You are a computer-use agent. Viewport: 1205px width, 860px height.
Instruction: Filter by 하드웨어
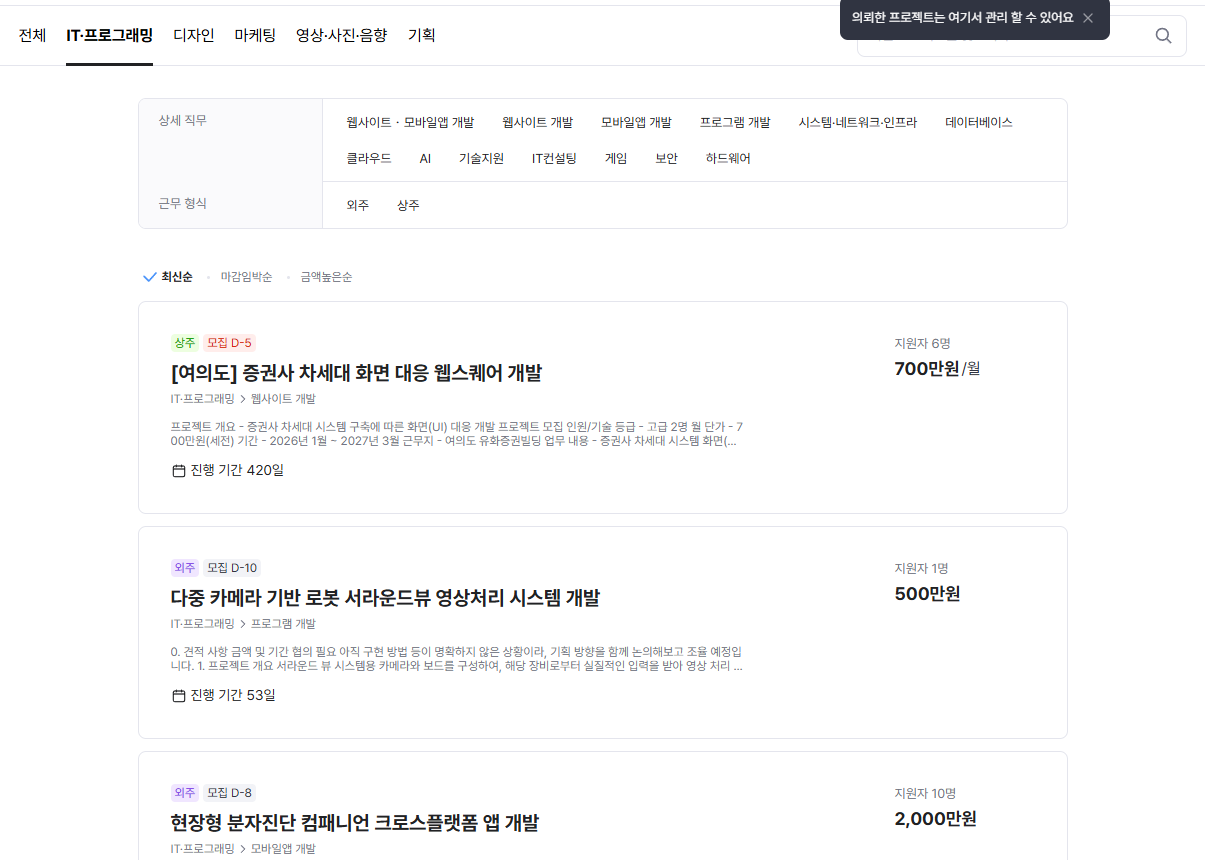pos(728,158)
